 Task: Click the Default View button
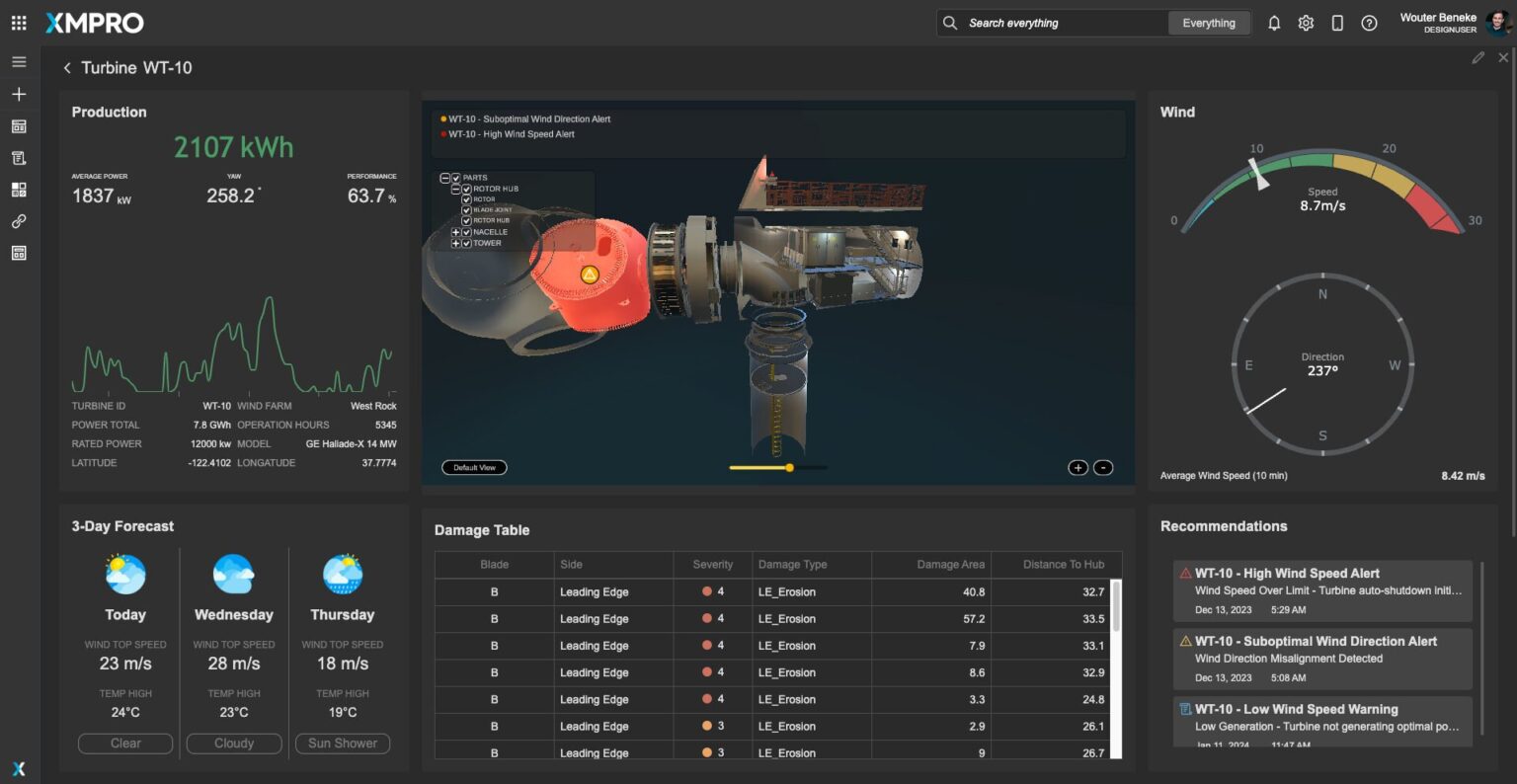pyautogui.click(x=474, y=467)
